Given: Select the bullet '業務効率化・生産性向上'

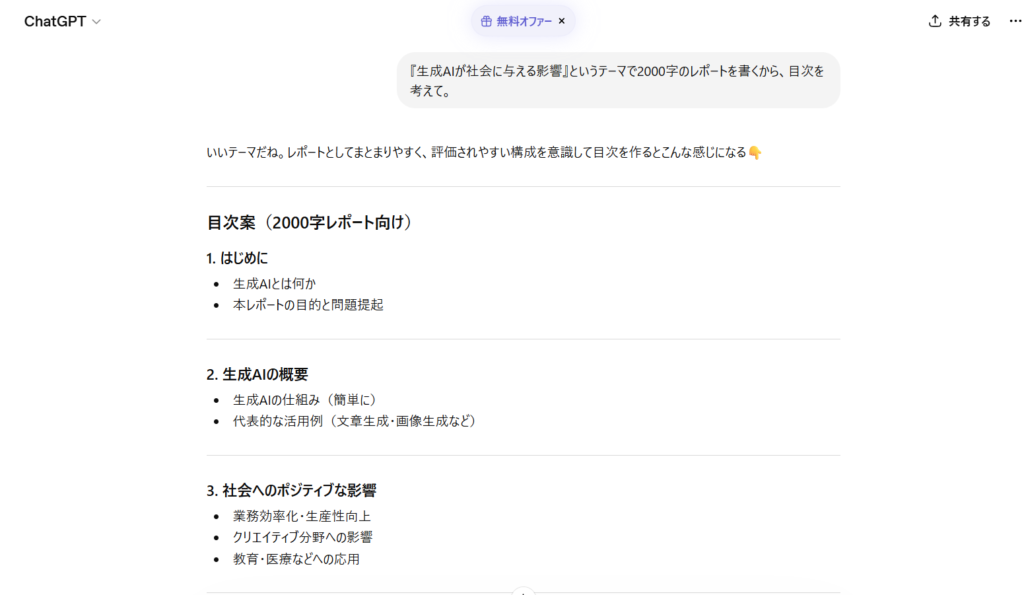Looking at the screenshot, I should [302, 516].
